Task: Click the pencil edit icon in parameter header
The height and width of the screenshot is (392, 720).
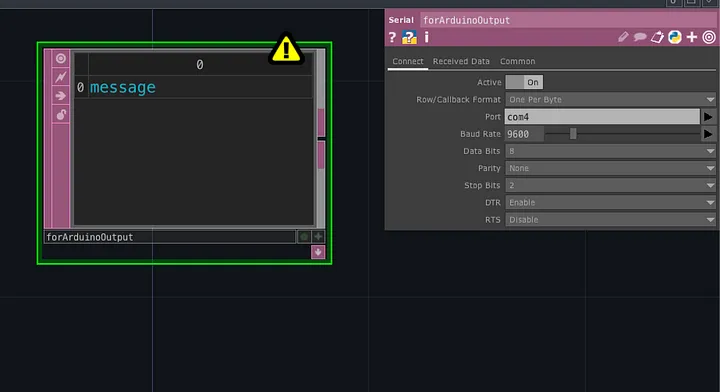Action: click(x=623, y=37)
